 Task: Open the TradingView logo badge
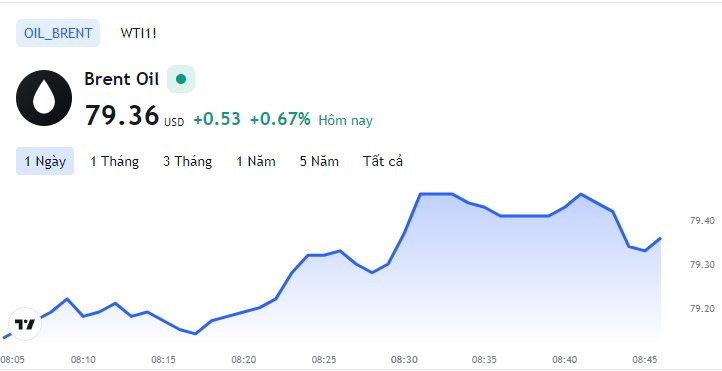pyautogui.click(x=25, y=324)
